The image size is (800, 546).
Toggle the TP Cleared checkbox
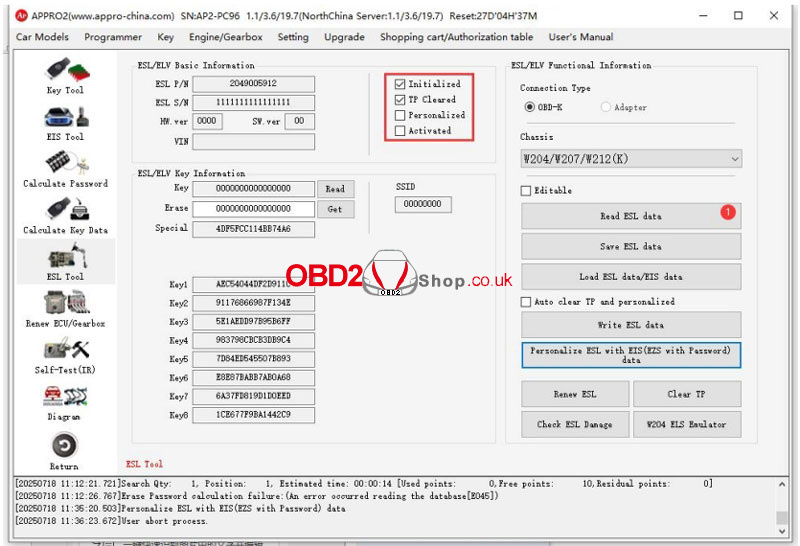tap(400, 100)
